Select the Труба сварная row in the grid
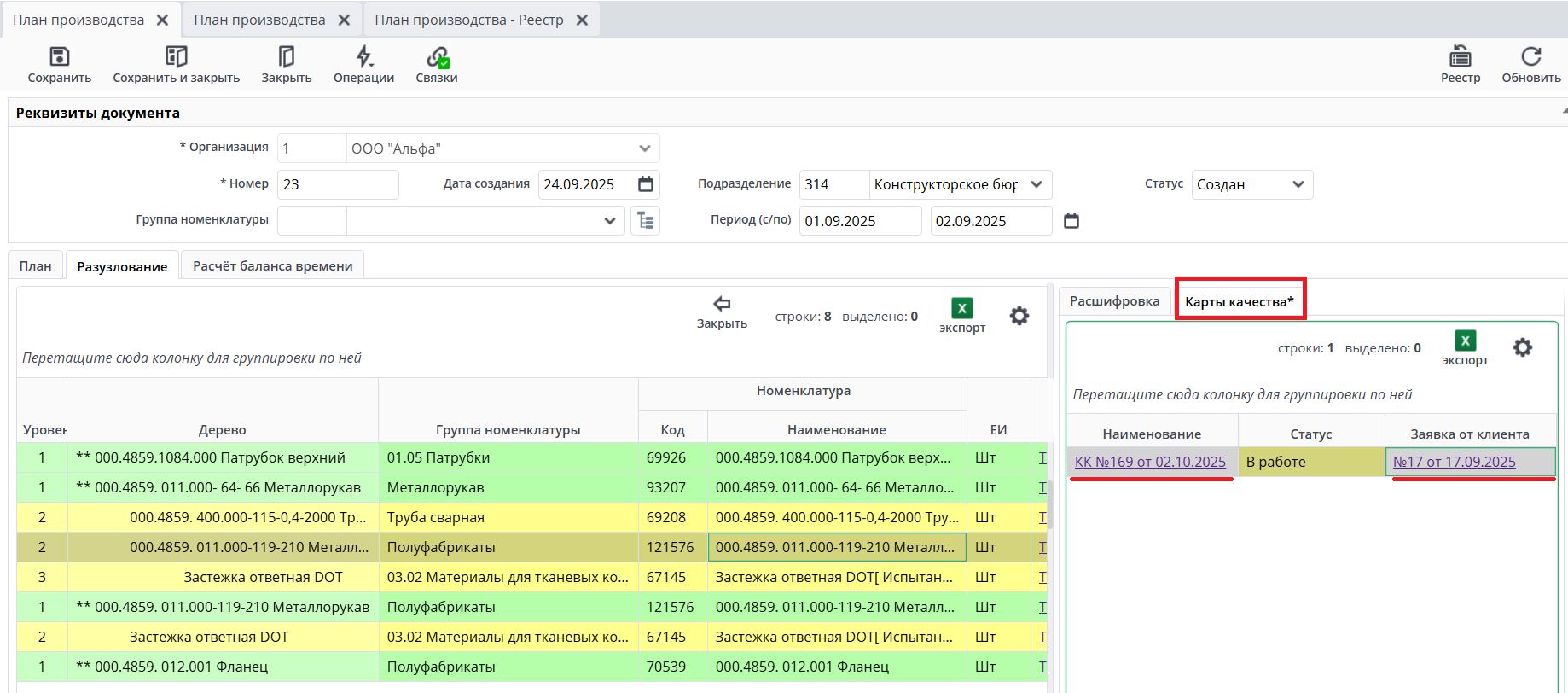Viewport: 1568px width, 693px height. 435,517
